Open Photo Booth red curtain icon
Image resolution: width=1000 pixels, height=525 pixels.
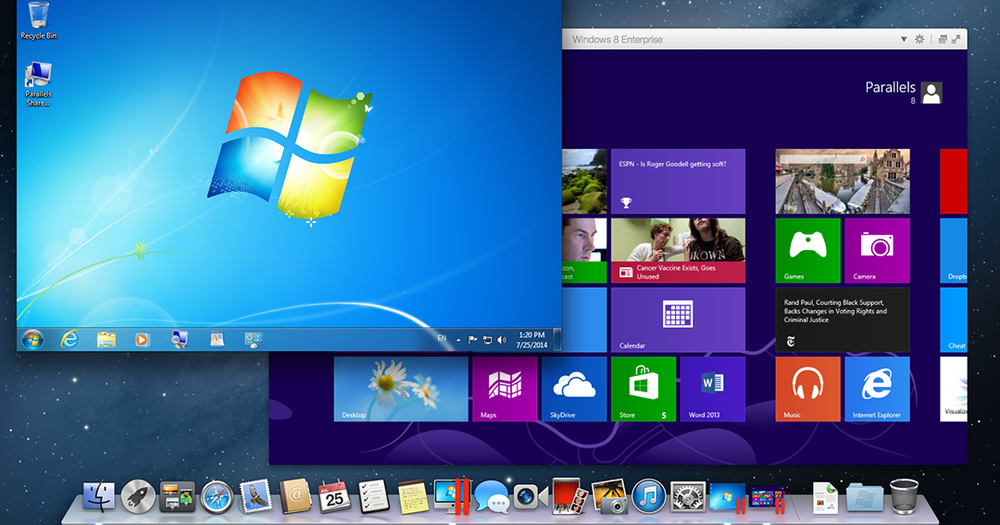tap(570, 496)
